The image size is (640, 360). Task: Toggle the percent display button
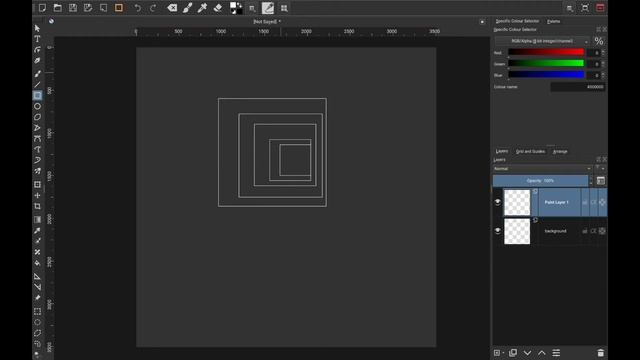599,41
